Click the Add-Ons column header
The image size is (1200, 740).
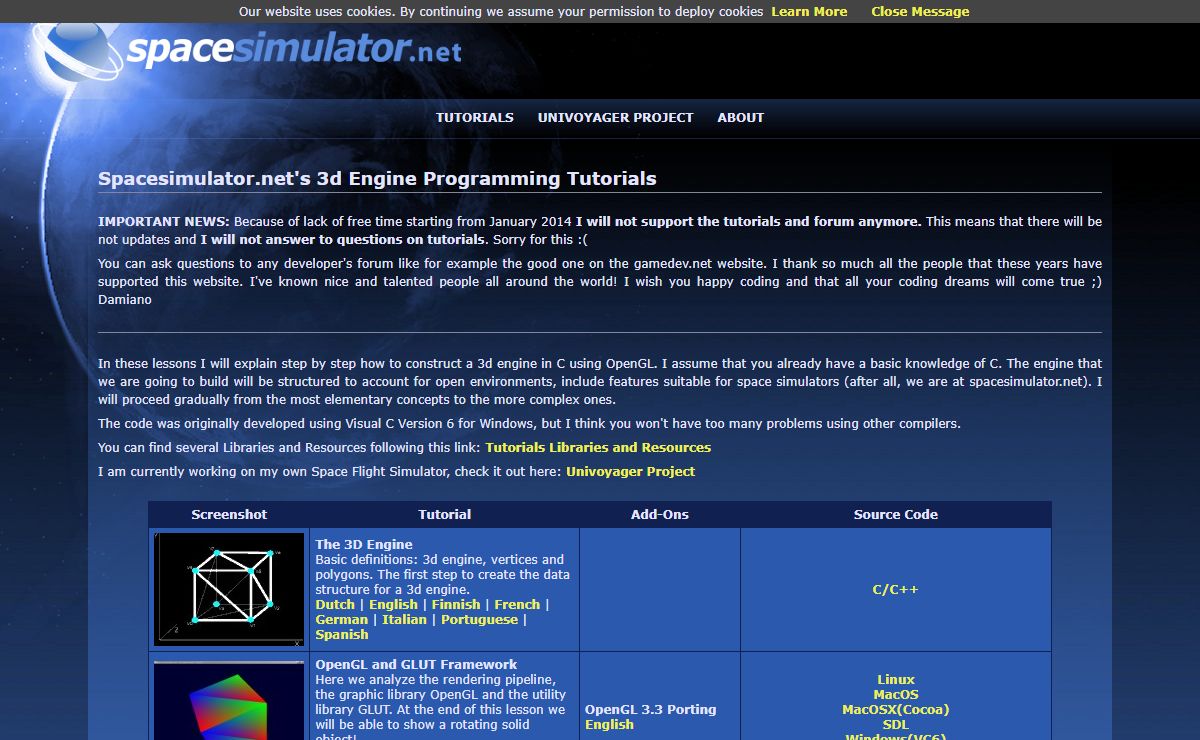click(660, 515)
